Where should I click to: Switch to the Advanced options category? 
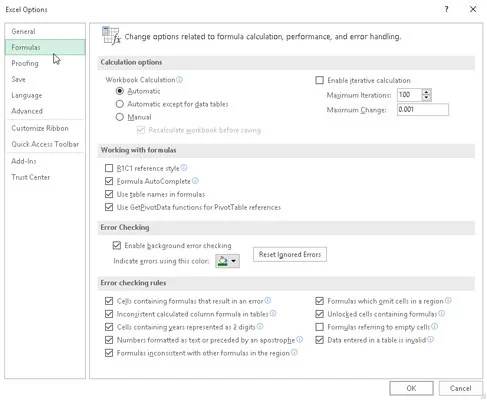[27, 111]
